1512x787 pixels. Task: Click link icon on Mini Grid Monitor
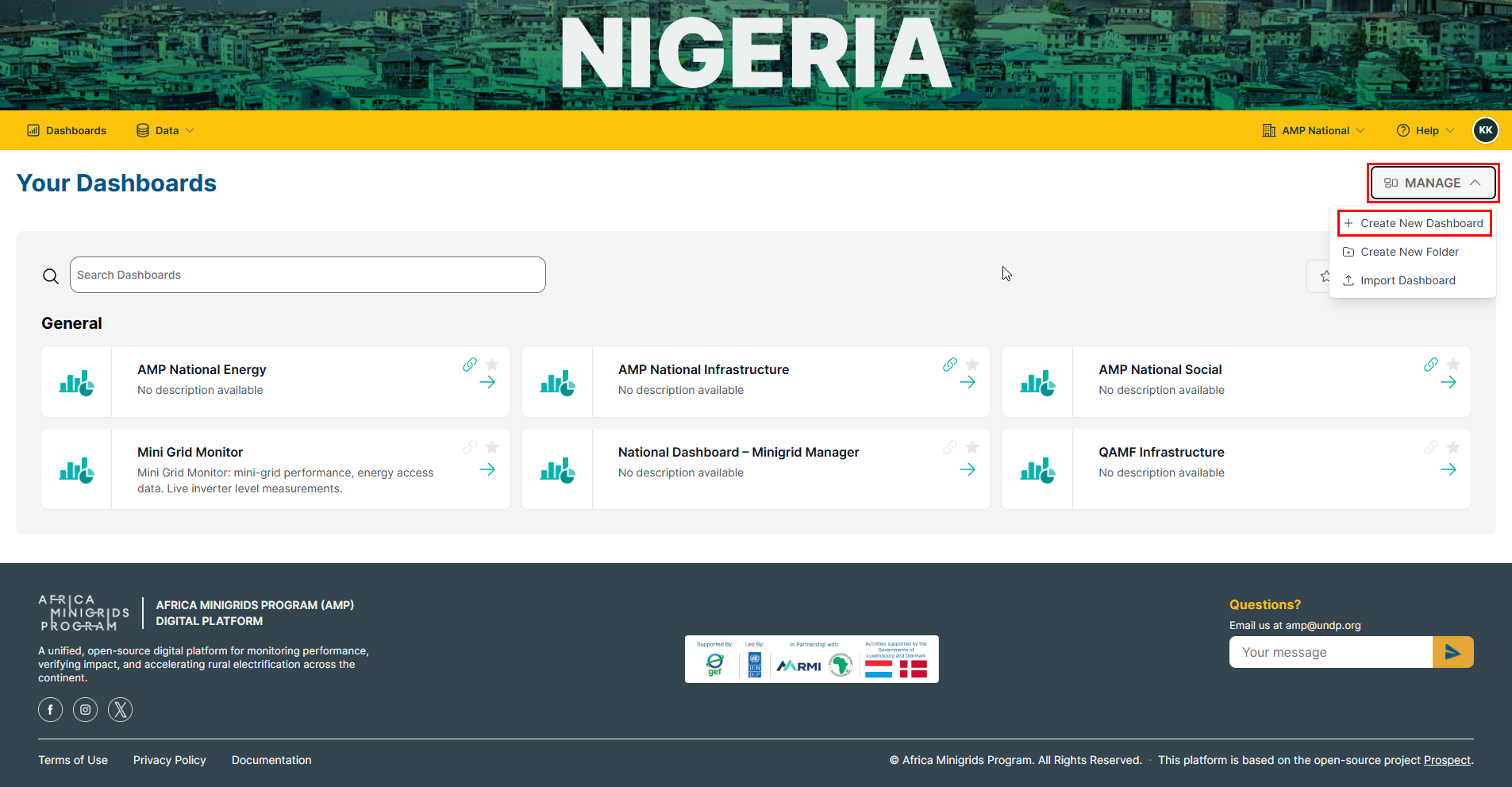click(470, 447)
